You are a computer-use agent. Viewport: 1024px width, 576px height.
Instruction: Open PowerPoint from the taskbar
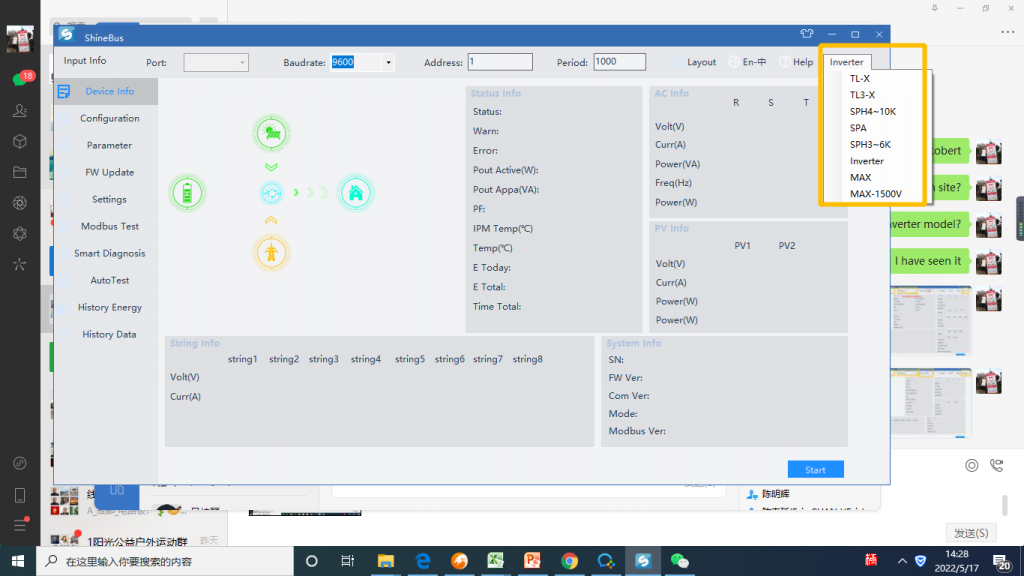[532, 561]
